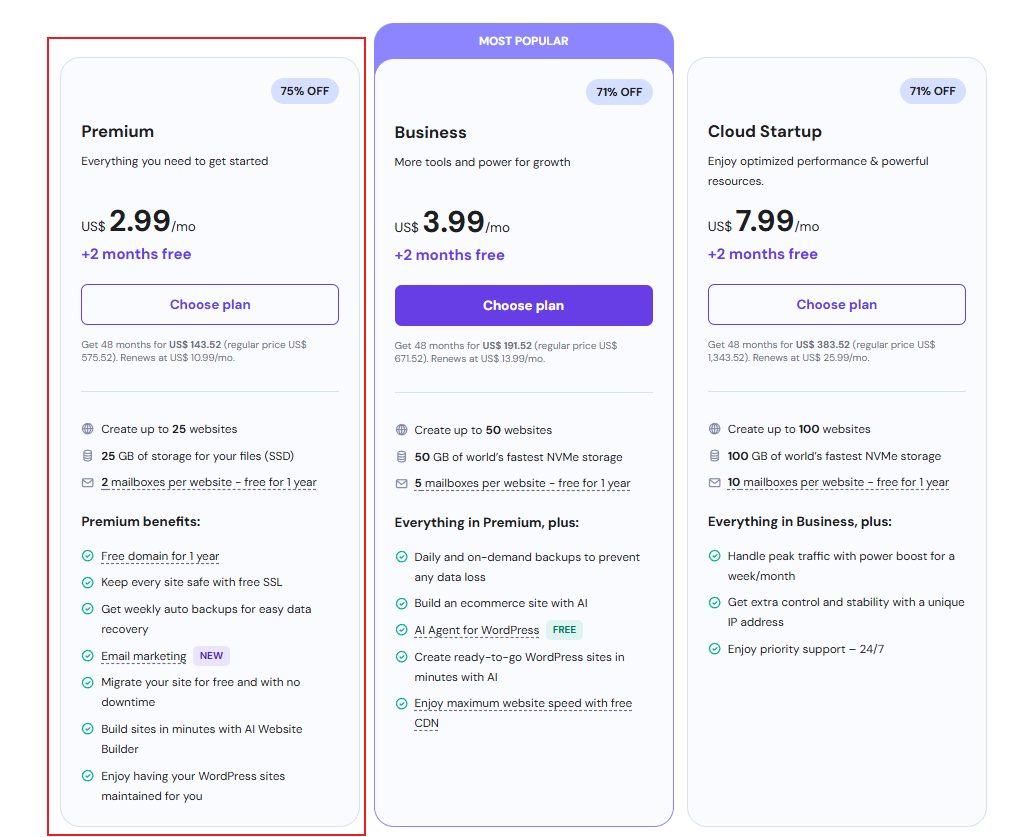1024x837 pixels.
Task: Click the storage icon beside 50 GB NVMe
Action: pyautogui.click(x=402, y=457)
